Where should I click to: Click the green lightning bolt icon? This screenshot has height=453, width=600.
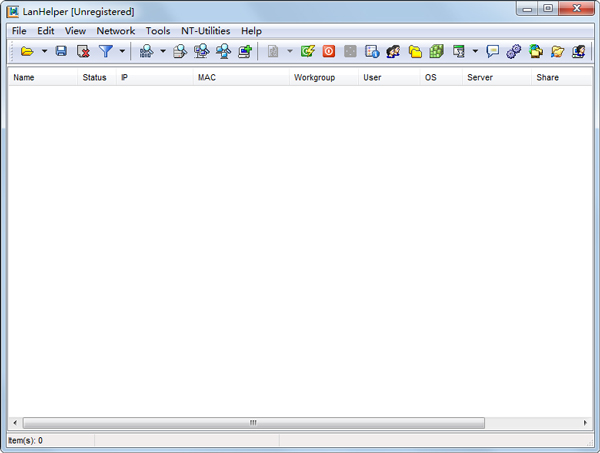pos(307,51)
